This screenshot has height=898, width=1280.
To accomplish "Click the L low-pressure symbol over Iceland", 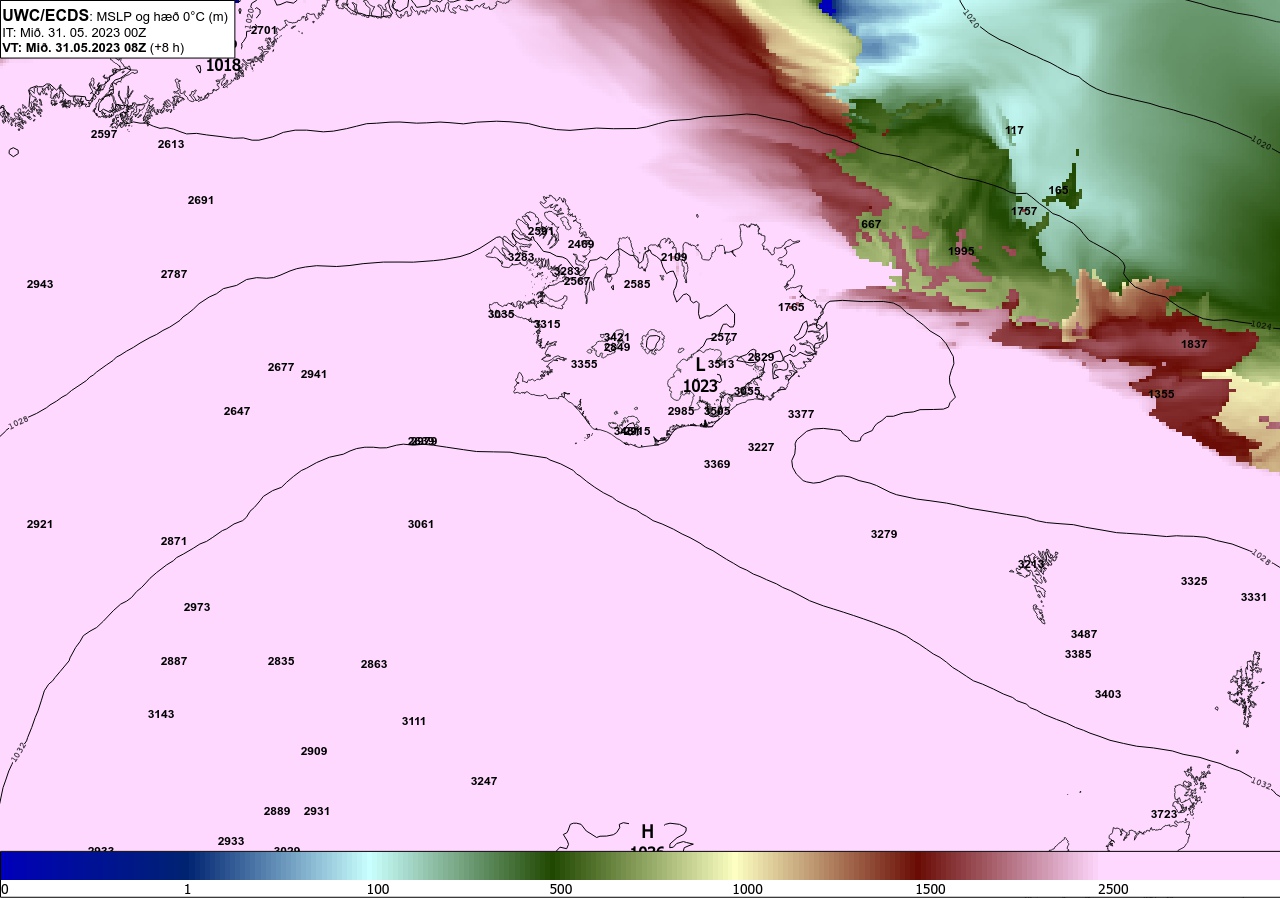I will click(700, 365).
